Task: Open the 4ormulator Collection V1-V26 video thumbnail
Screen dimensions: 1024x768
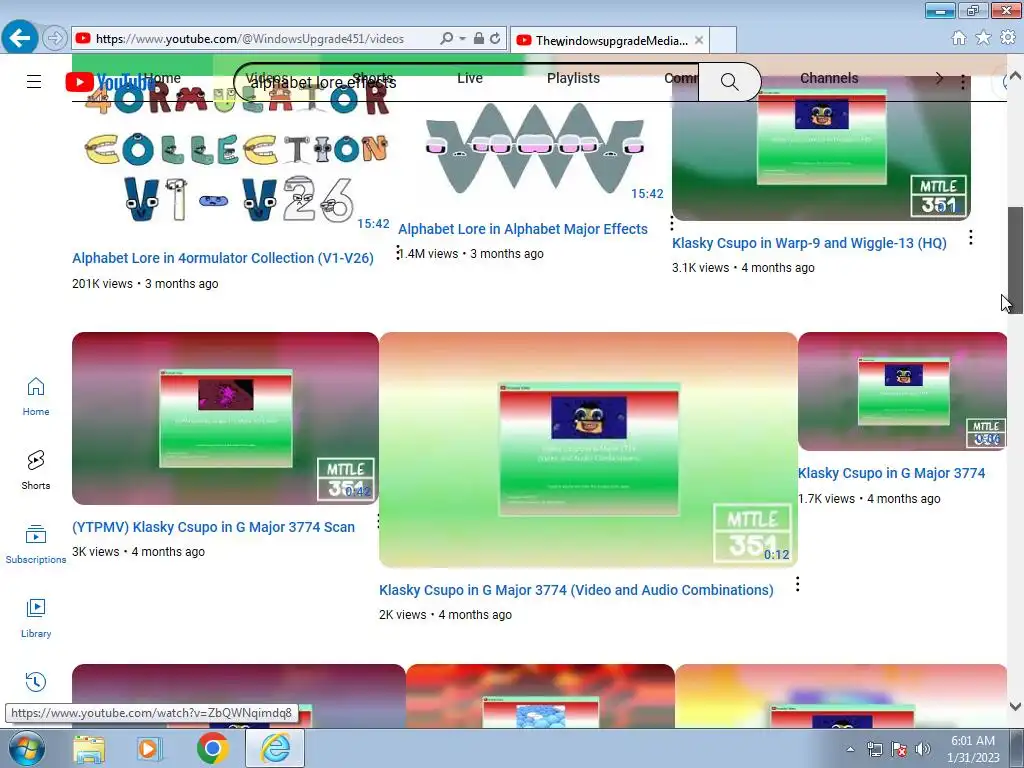Action: 236,157
